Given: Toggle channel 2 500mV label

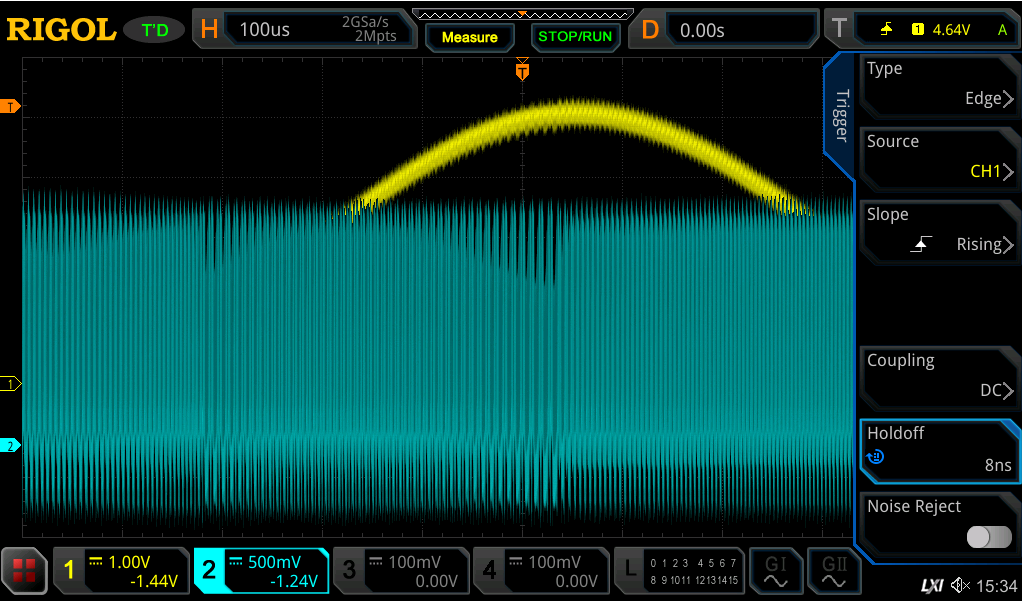Looking at the screenshot, I should pos(274,562).
